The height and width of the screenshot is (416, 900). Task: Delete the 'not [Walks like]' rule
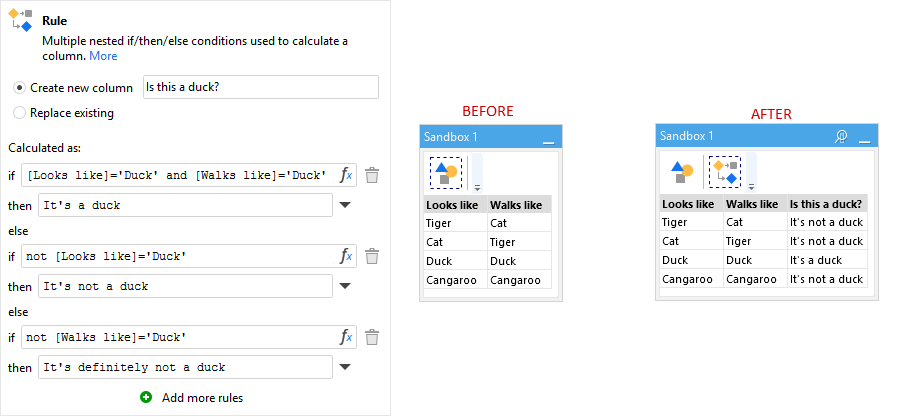(x=372, y=337)
